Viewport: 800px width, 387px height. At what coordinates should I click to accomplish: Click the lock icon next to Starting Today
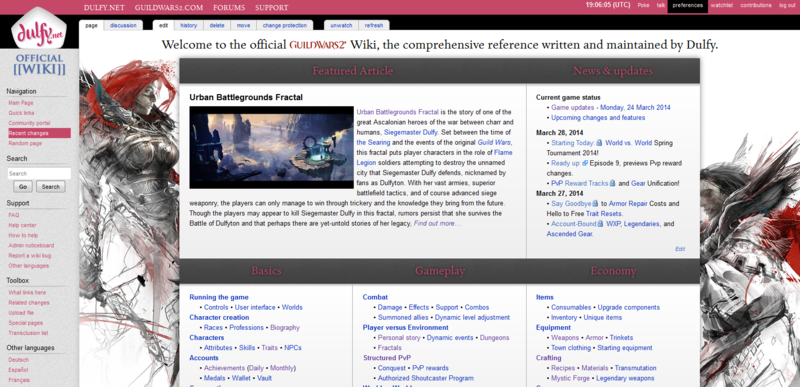coord(599,143)
